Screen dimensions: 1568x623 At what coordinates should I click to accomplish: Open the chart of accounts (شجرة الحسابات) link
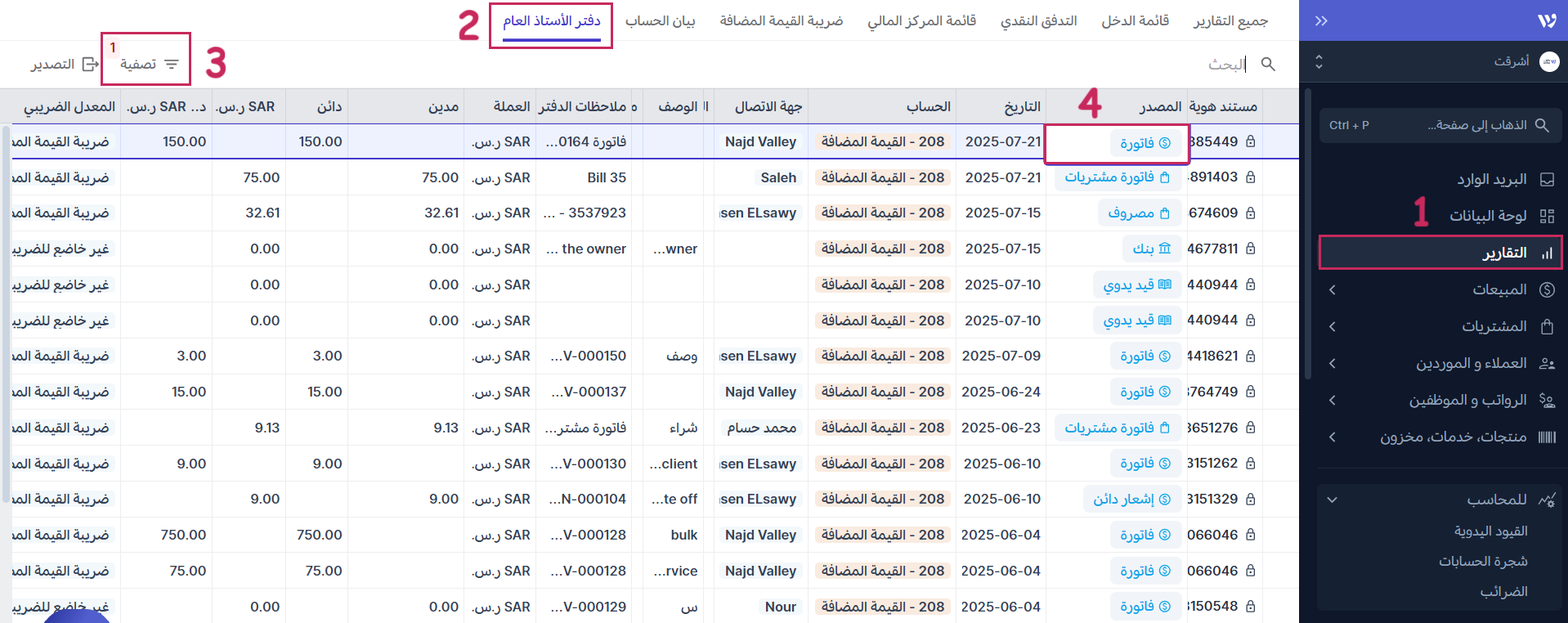(1483, 561)
